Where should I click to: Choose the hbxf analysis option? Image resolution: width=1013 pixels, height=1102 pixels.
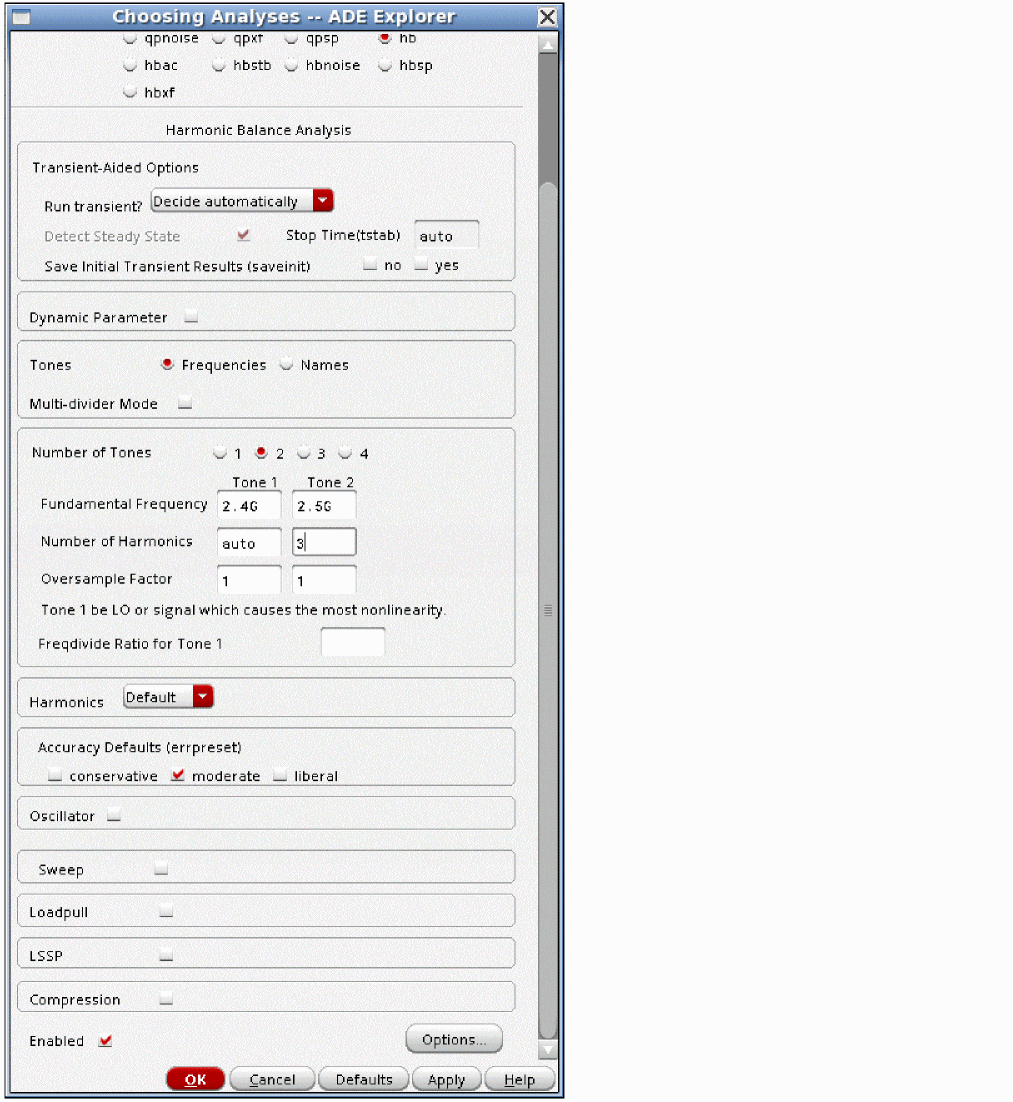tap(130, 92)
